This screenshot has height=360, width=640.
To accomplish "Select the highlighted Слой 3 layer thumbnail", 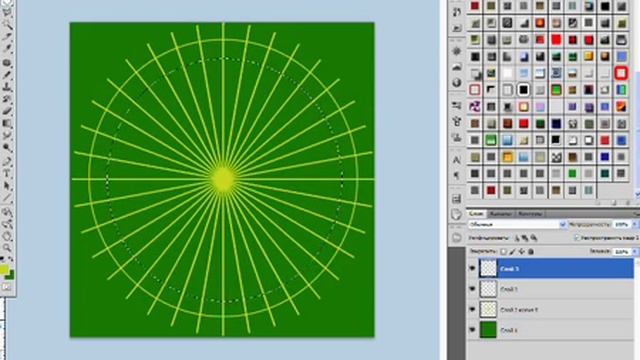I will (488, 268).
